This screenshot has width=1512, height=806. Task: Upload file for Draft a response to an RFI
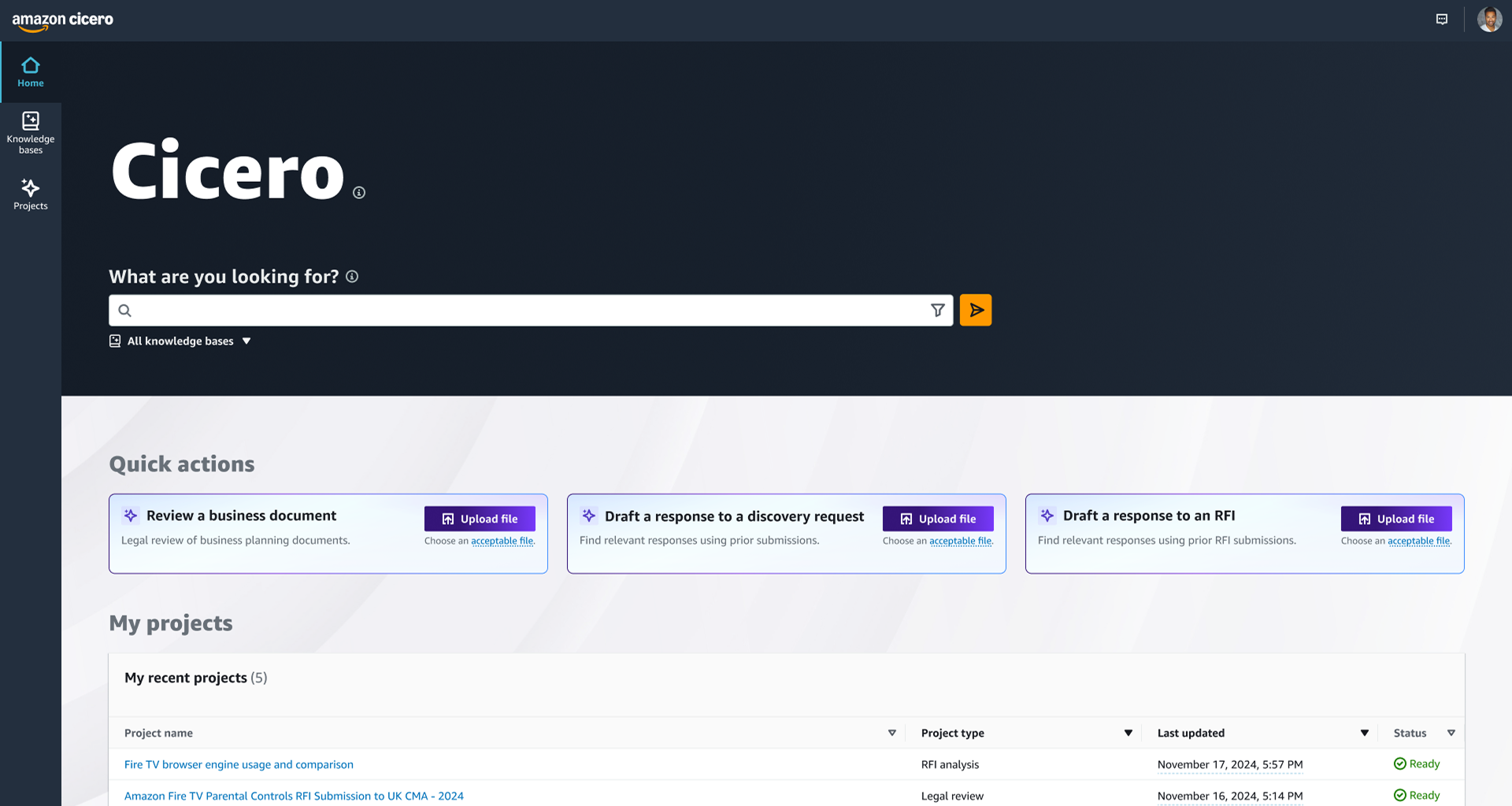click(x=1396, y=519)
